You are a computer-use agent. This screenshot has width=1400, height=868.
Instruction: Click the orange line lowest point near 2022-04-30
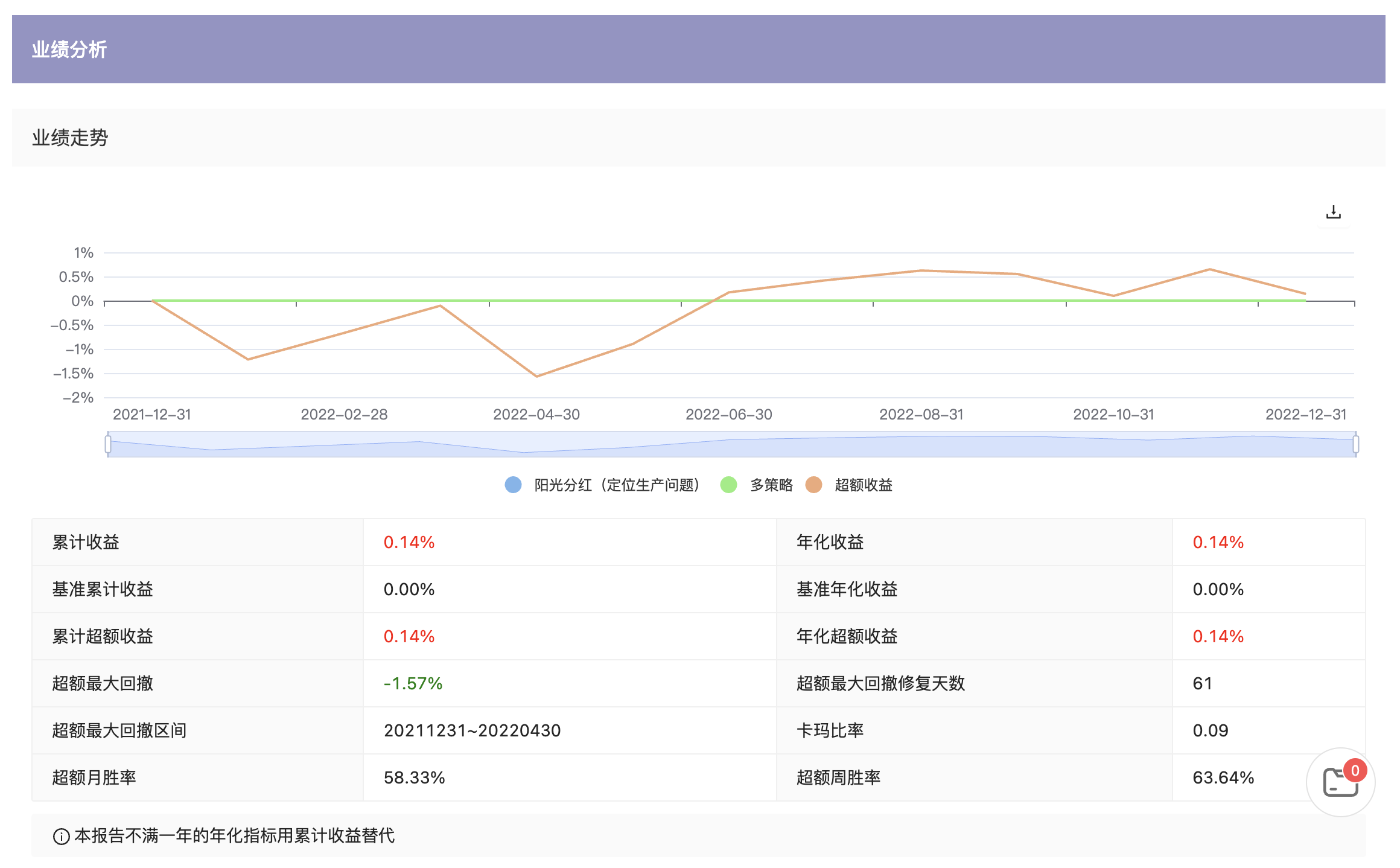pos(536,376)
